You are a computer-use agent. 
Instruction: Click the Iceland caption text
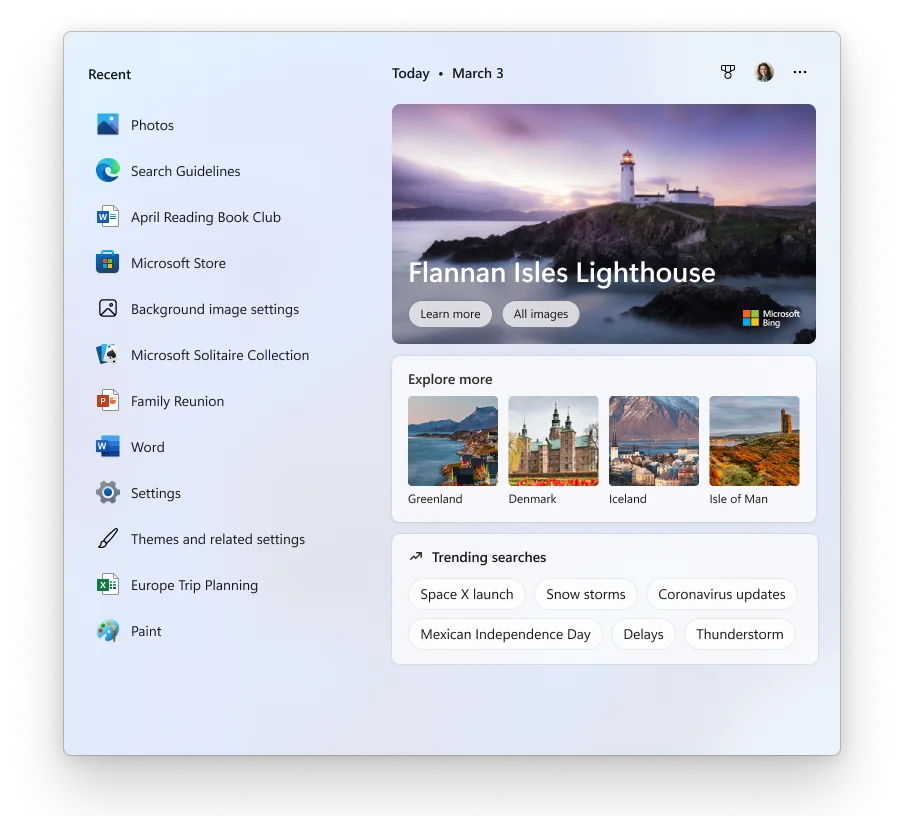[627, 499]
